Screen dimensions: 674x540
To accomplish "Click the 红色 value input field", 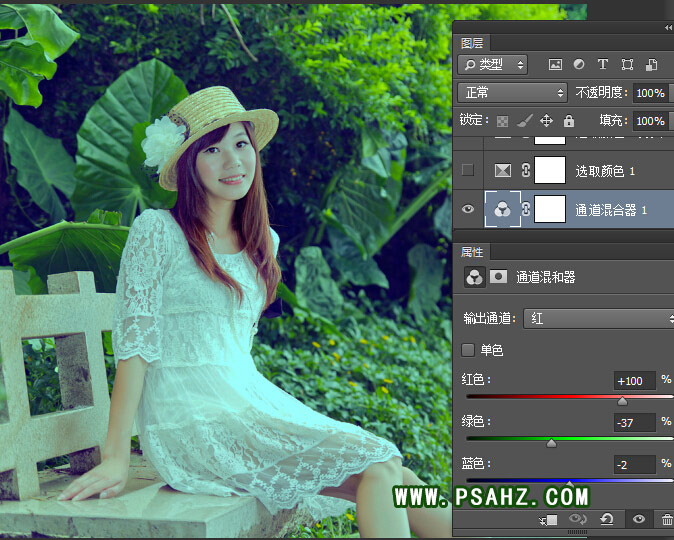I will (x=634, y=381).
